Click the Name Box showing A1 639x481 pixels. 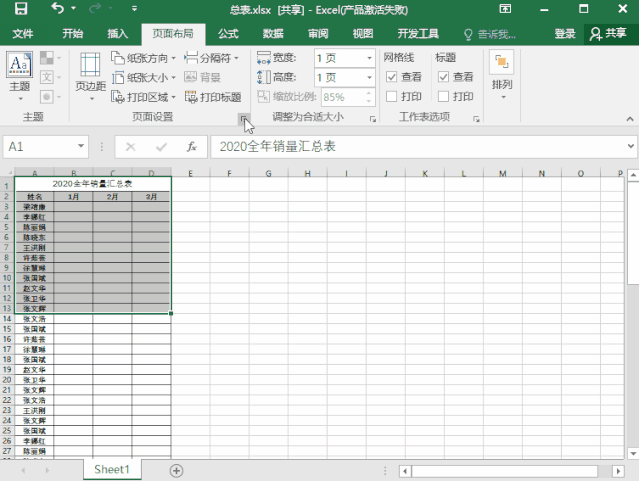pyautogui.click(x=40, y=146)
